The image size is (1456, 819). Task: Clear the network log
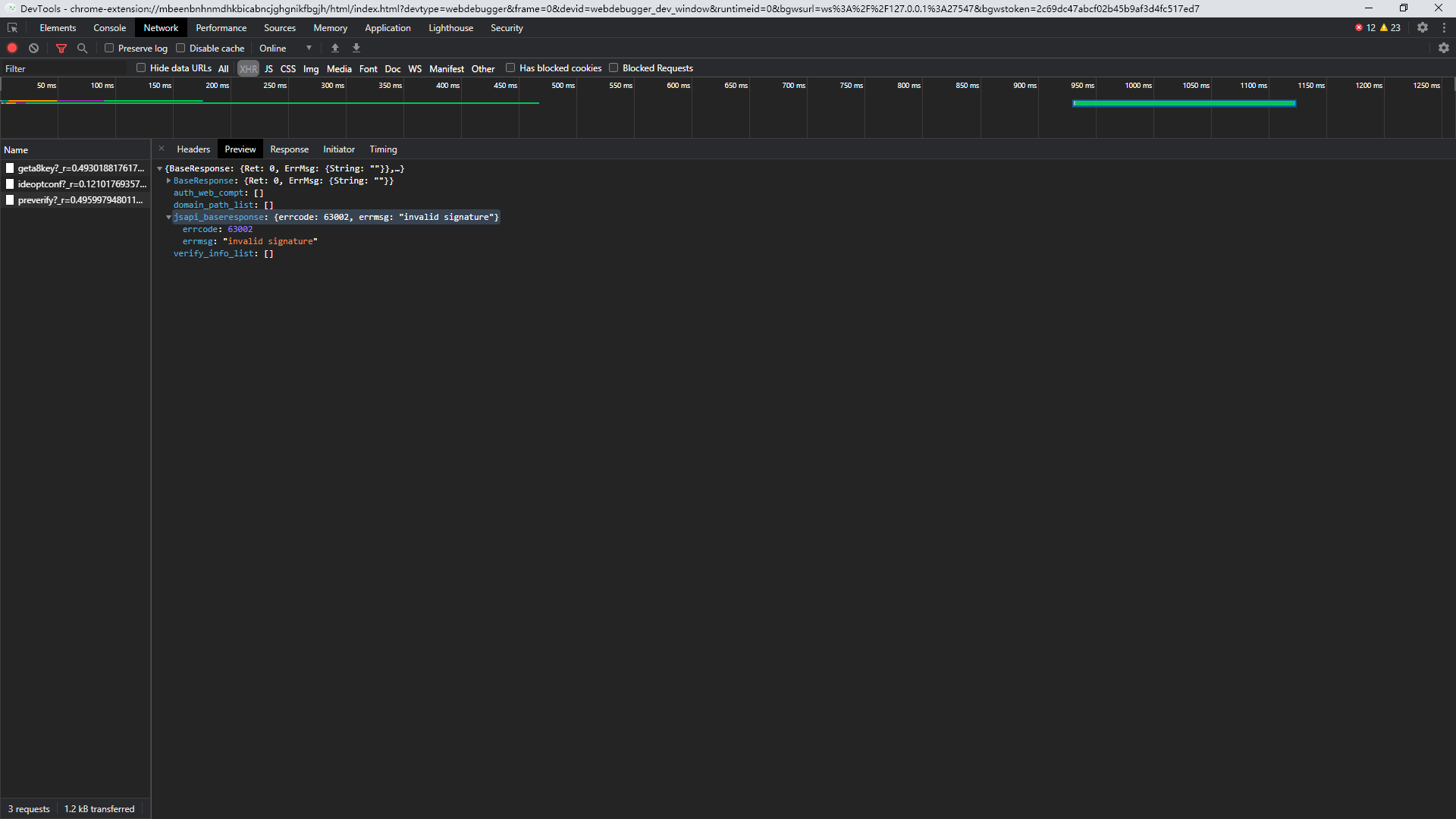33,48
